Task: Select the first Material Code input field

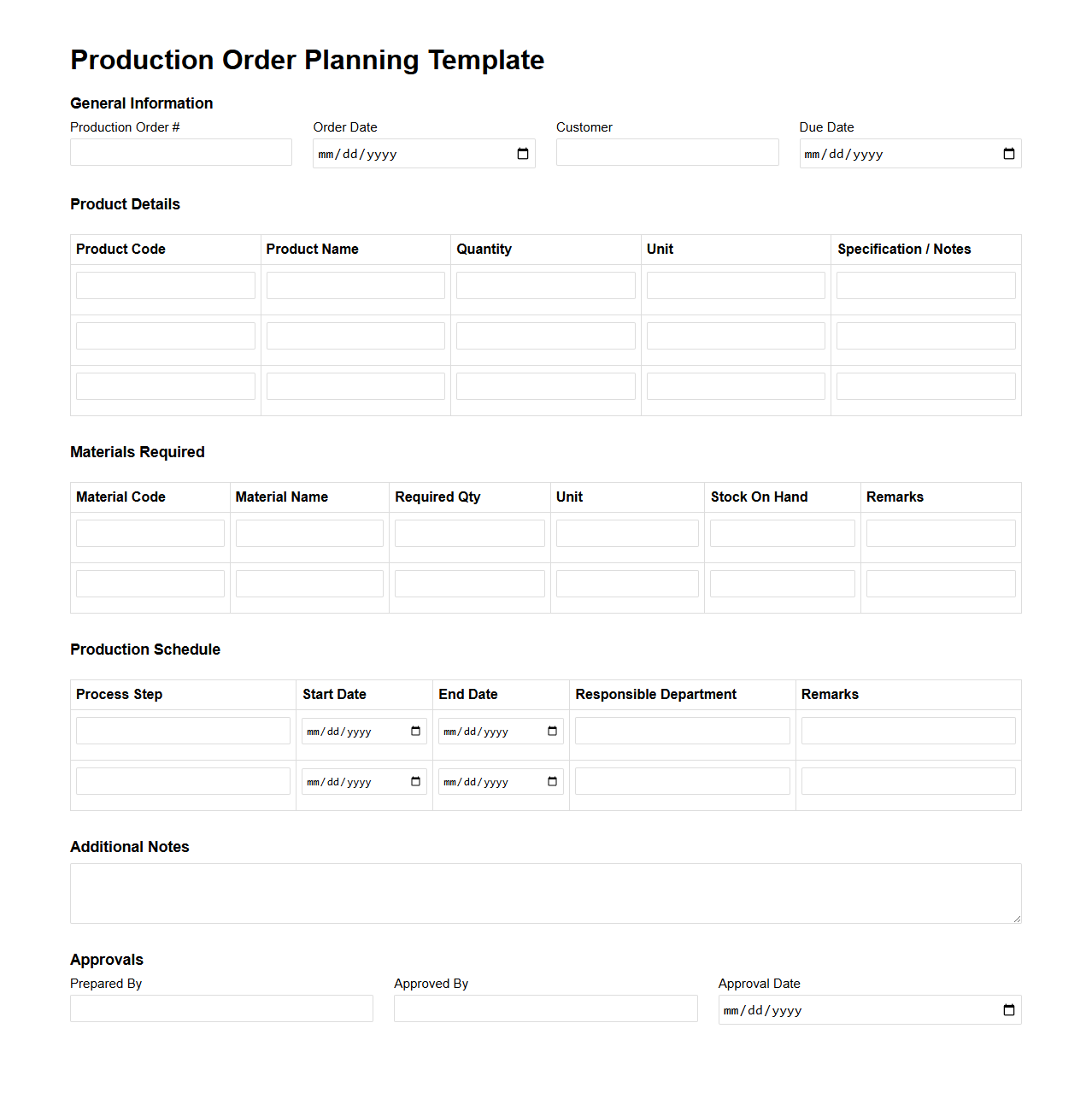Action: click(150, 532)
